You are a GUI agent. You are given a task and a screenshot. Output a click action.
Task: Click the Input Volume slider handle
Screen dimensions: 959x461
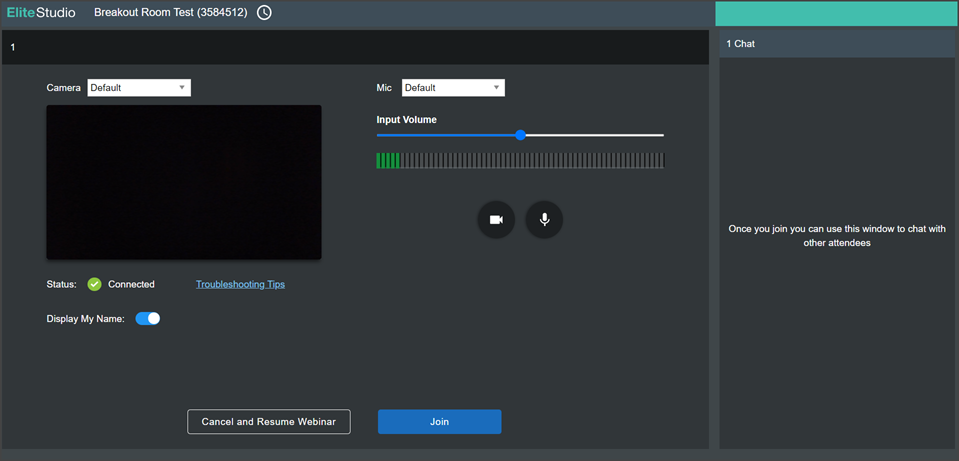520,135
